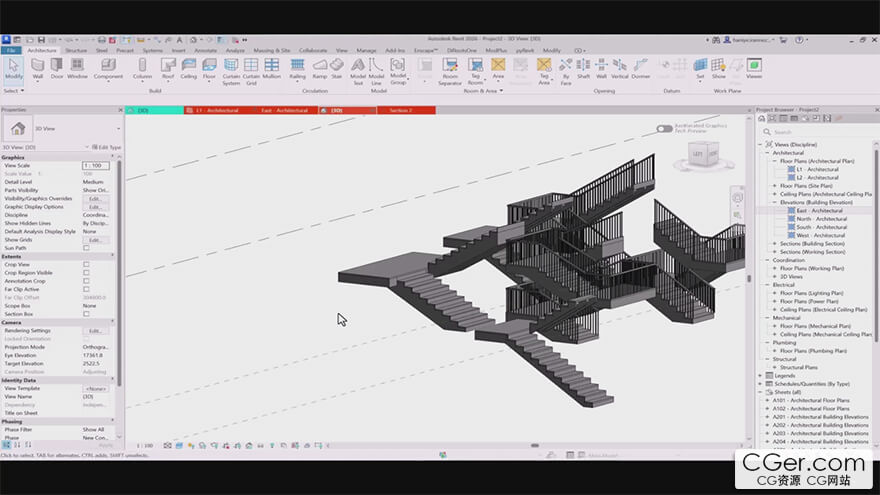This screenshot has height=495, width=880.
Task: Click the View Scale 1:100 field
Action: click(95, 166)
